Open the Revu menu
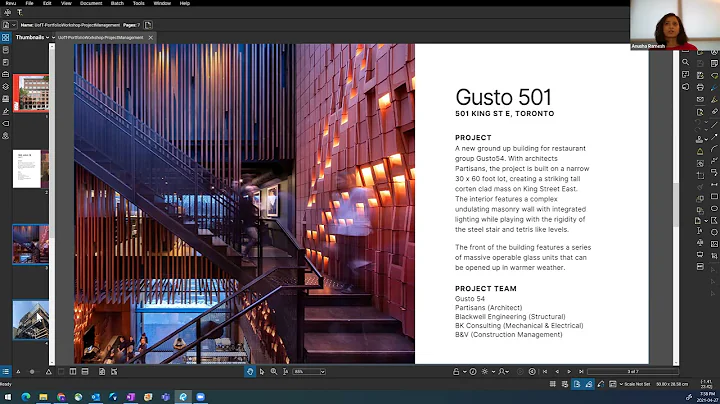 tap(11, 3)
